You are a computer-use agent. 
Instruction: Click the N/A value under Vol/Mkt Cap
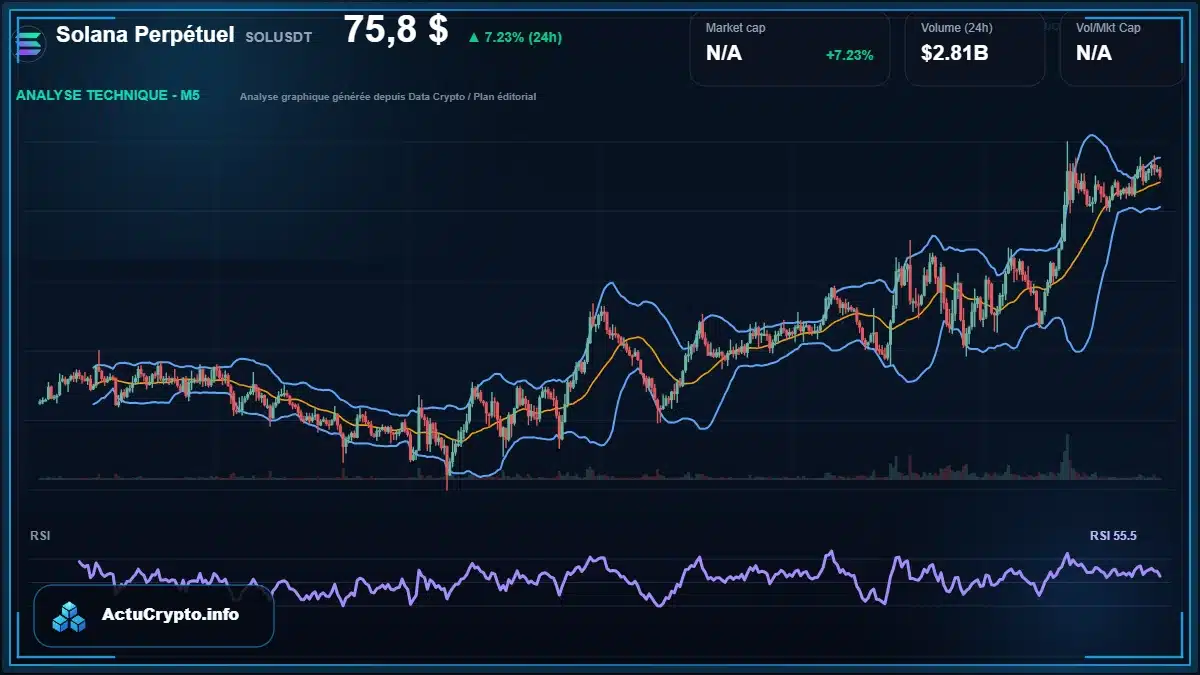point(1094,54)
